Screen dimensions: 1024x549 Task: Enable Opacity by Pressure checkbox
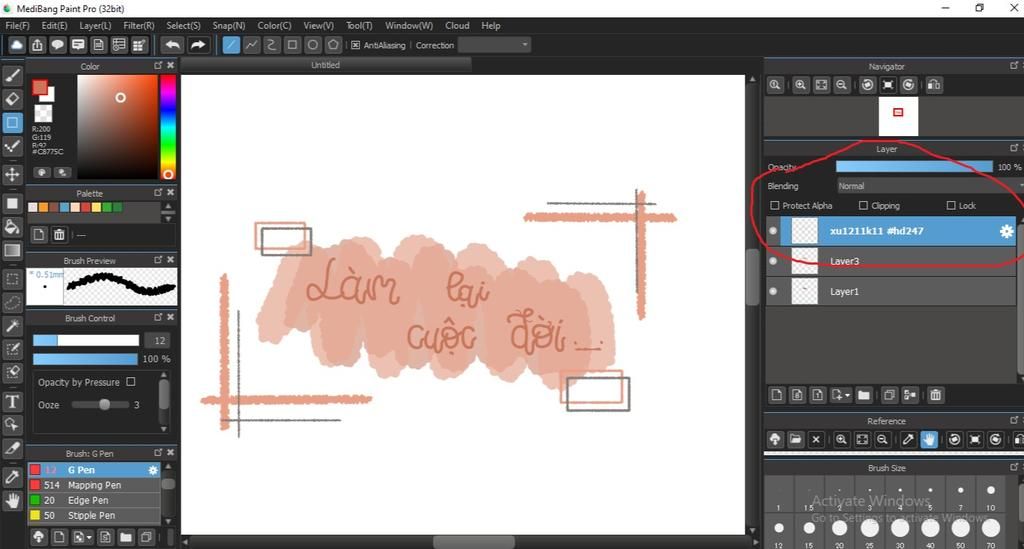(131, 381)
